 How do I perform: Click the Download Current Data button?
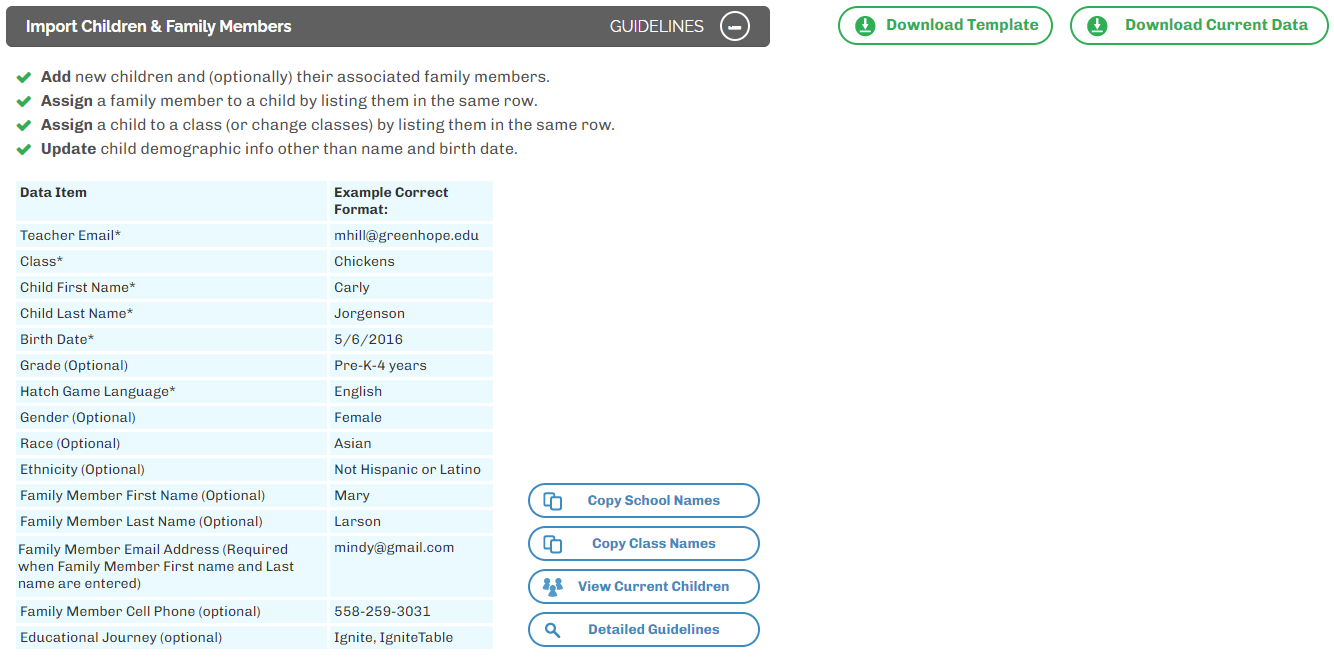tap(1199, 26)
